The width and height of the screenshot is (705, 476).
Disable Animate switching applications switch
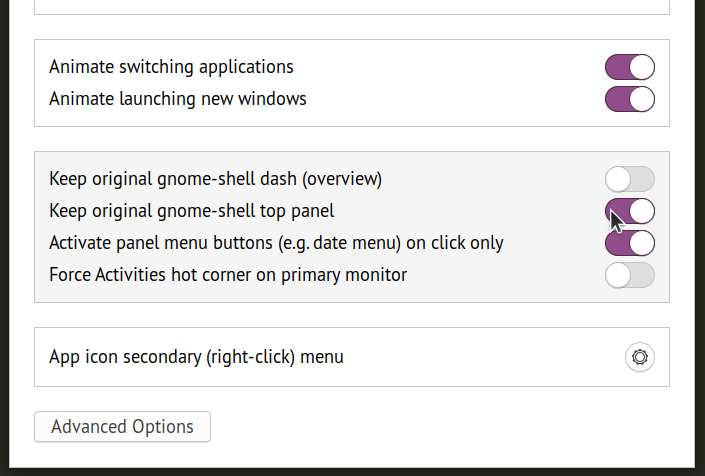629,67
